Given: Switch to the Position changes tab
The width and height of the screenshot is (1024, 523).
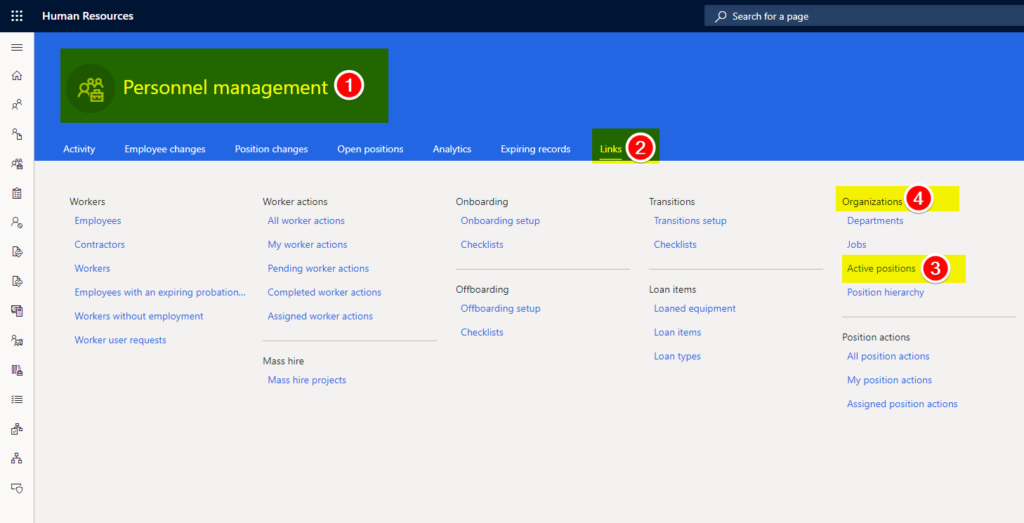Looking at the screenshot, I should [x=271, y=149].
